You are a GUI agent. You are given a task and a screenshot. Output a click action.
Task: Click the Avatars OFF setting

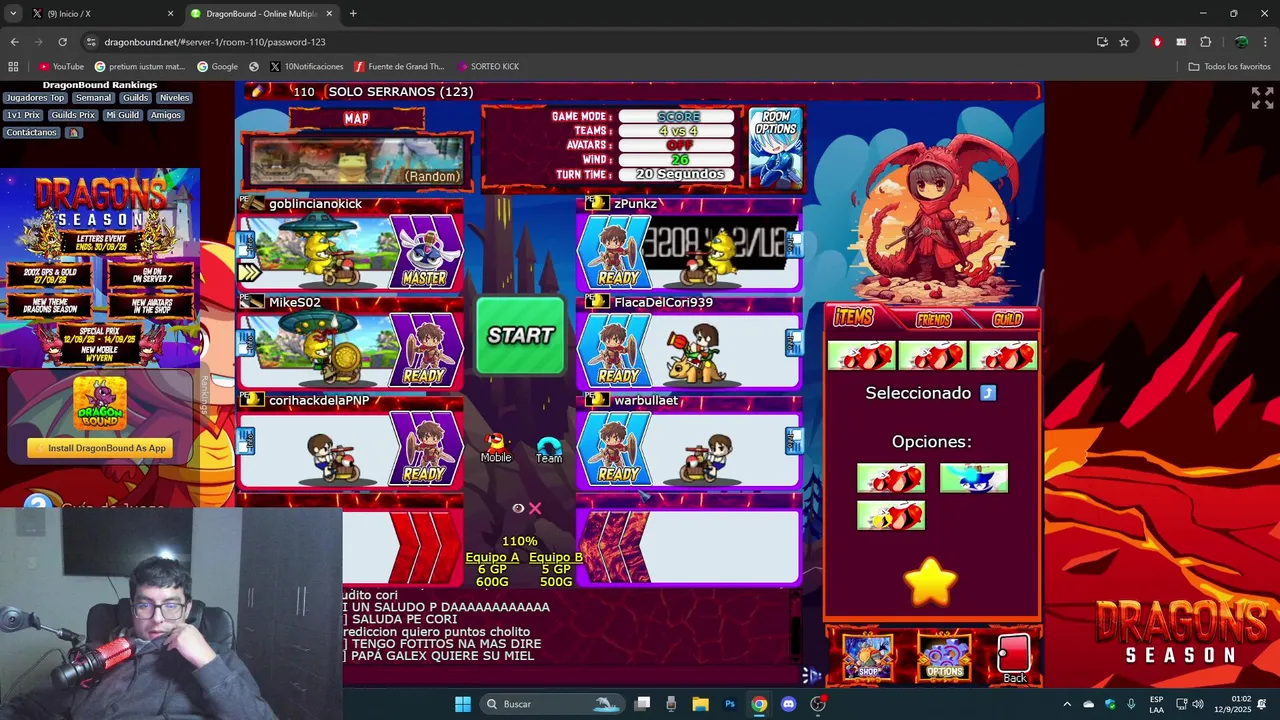click(678, 145)
